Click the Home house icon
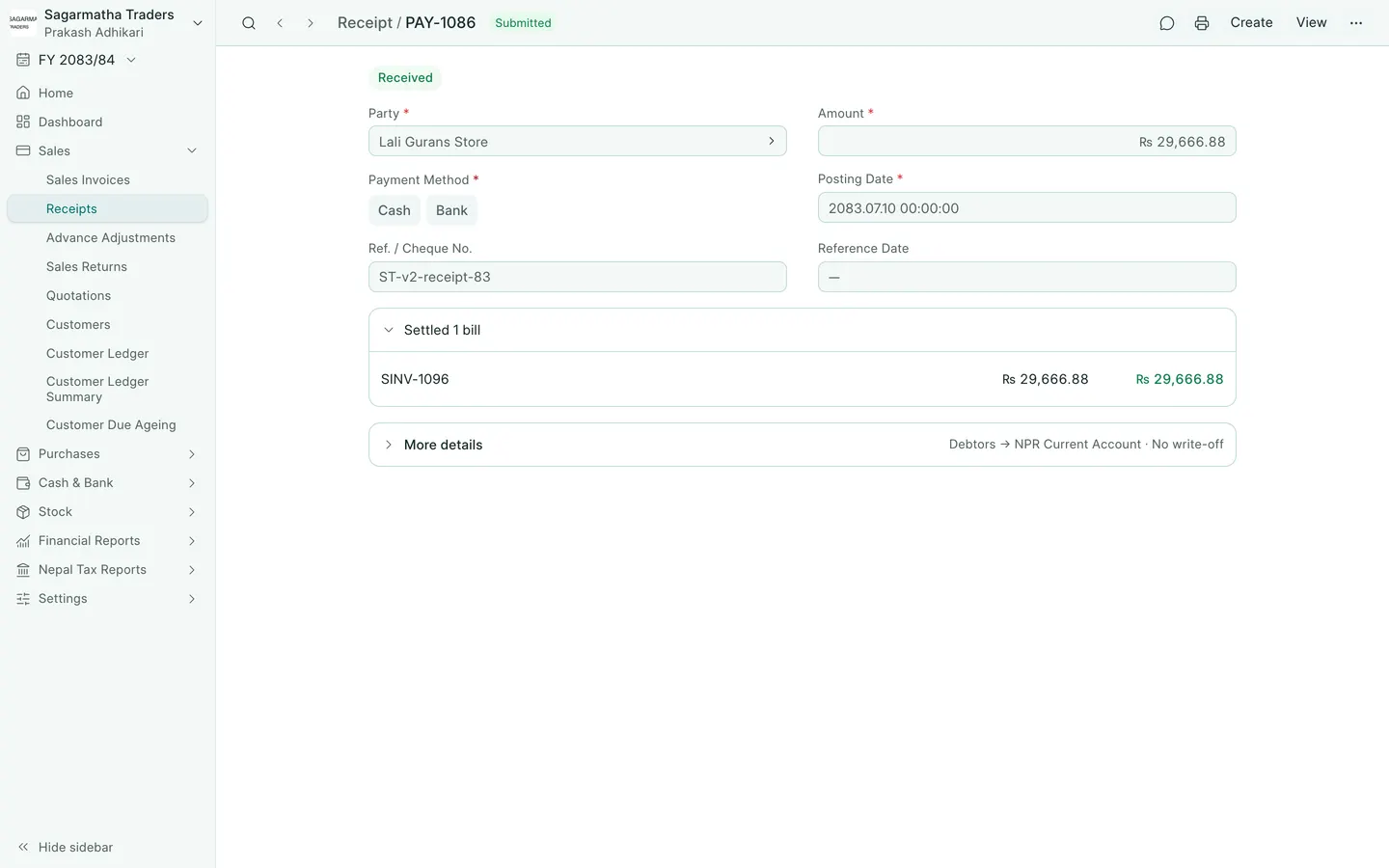 23,94
